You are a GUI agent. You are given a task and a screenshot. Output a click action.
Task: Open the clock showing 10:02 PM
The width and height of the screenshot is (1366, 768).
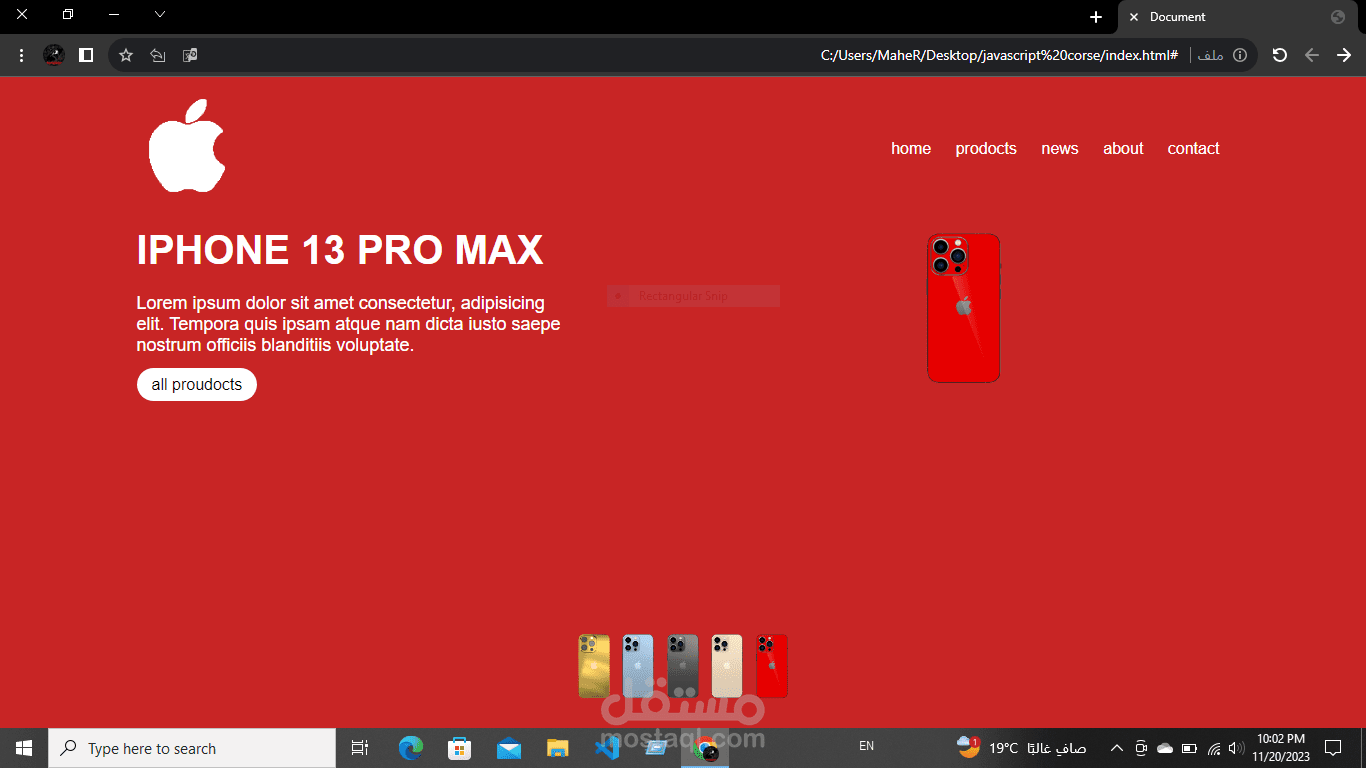point(1280,748)
